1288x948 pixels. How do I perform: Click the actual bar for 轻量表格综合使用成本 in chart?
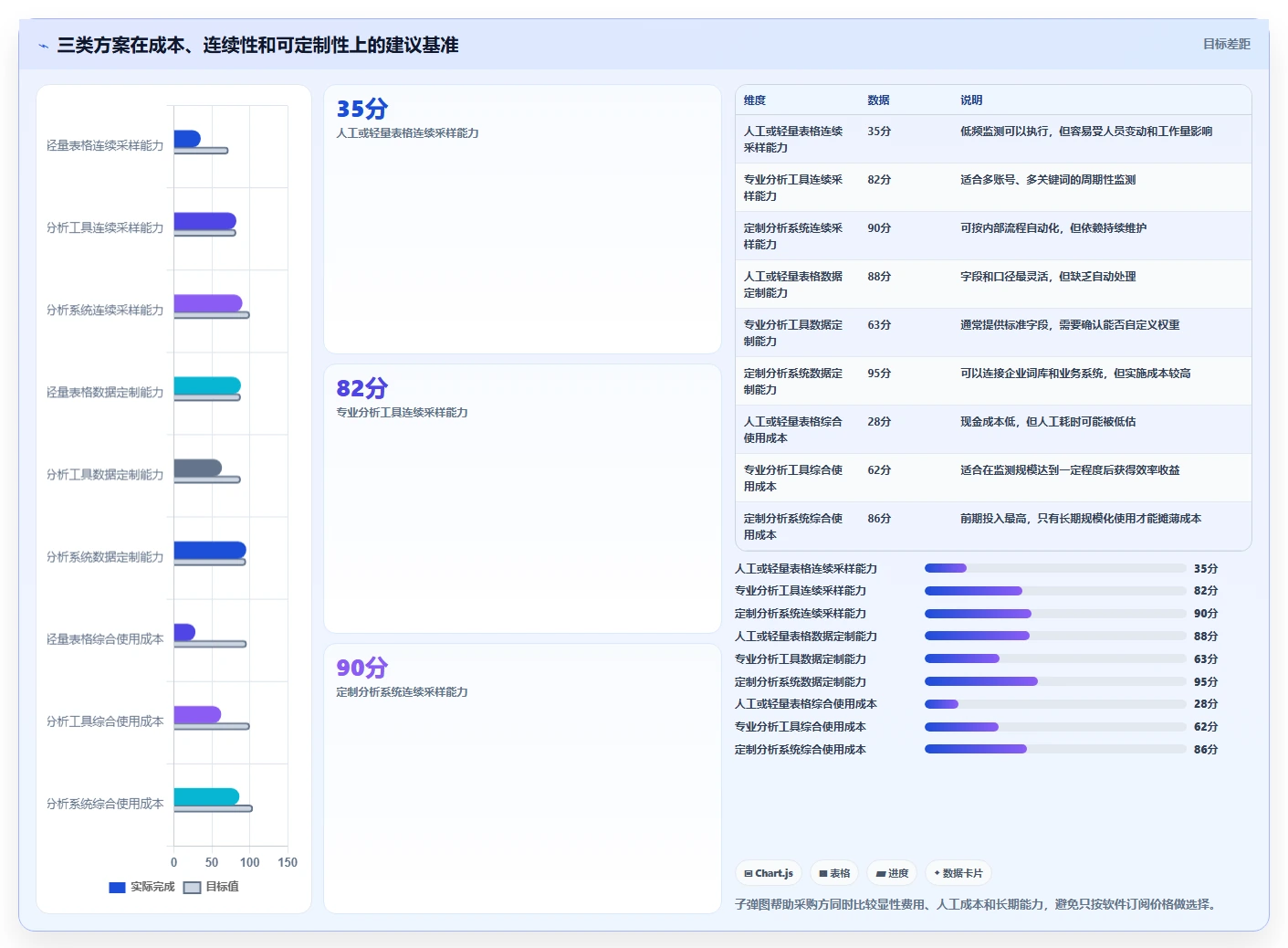184,632
